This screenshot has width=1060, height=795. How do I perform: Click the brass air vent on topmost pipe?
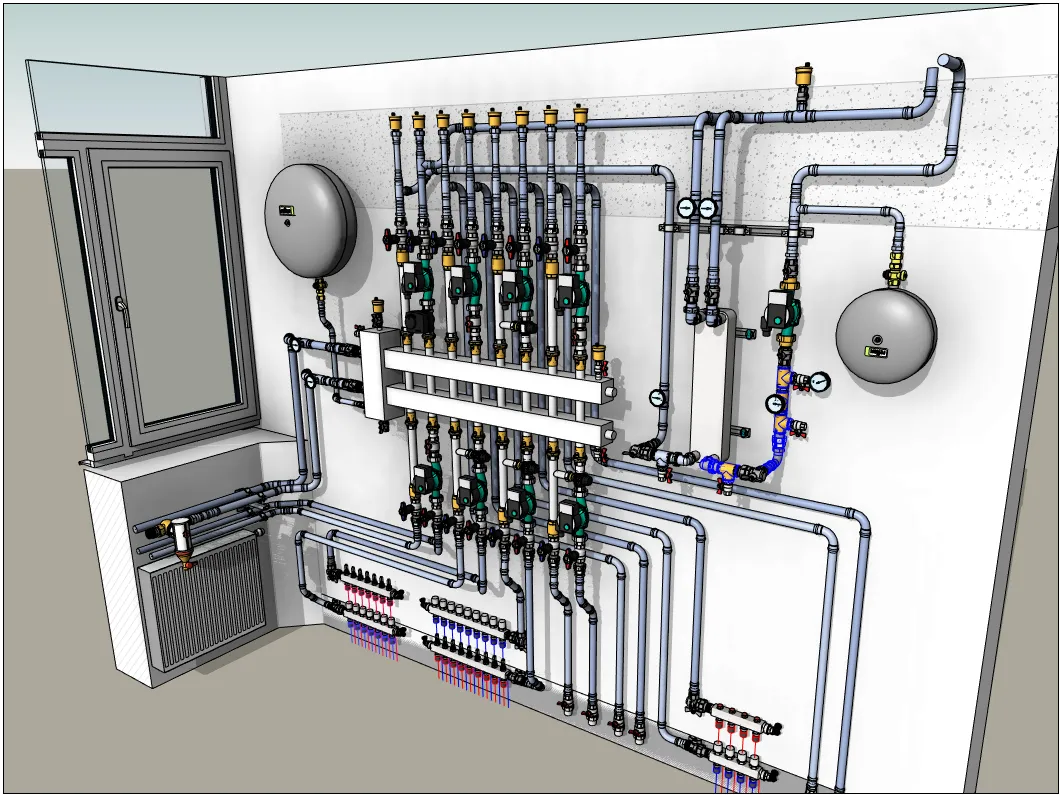(x=801, y=77)
